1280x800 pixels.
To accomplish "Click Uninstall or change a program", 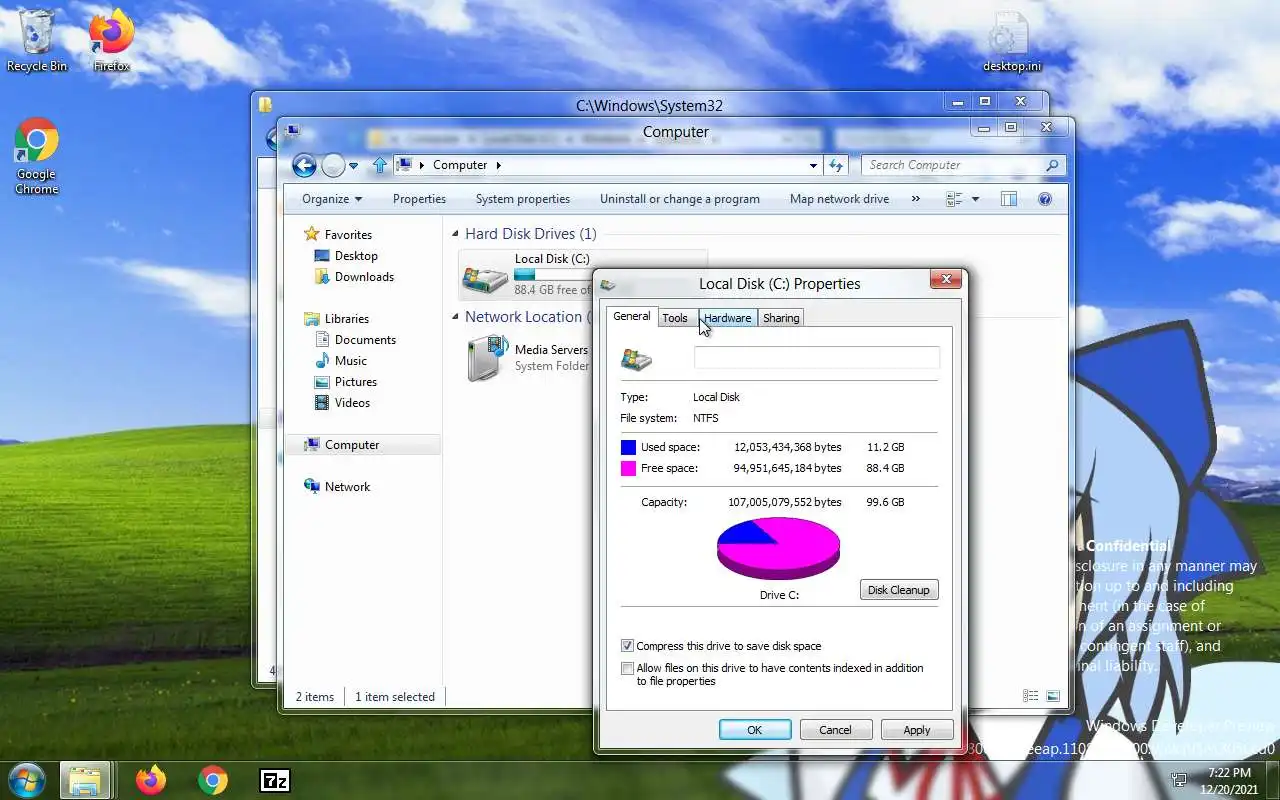I will pyautogui.click(x=680, y=199).
